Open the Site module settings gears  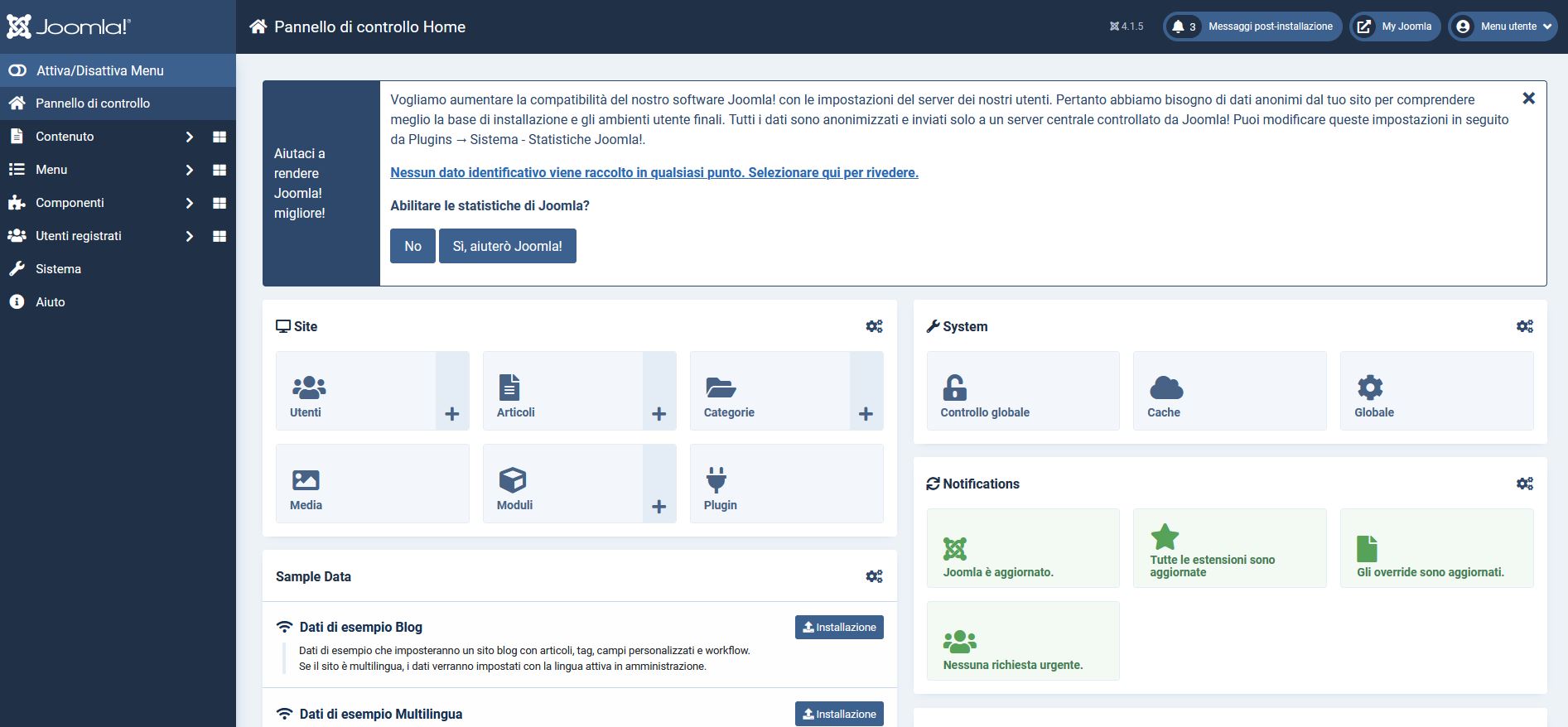(874, 326)
